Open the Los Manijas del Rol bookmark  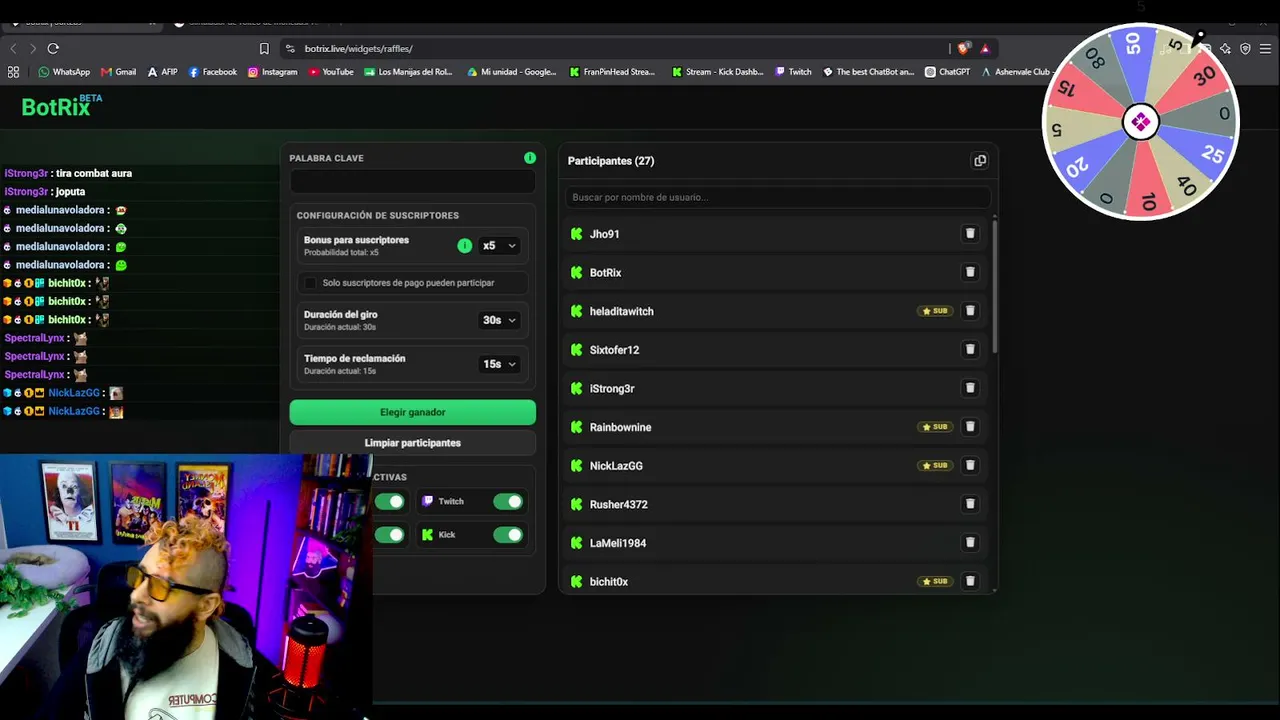pyautogui.click(x=409, y=72)
